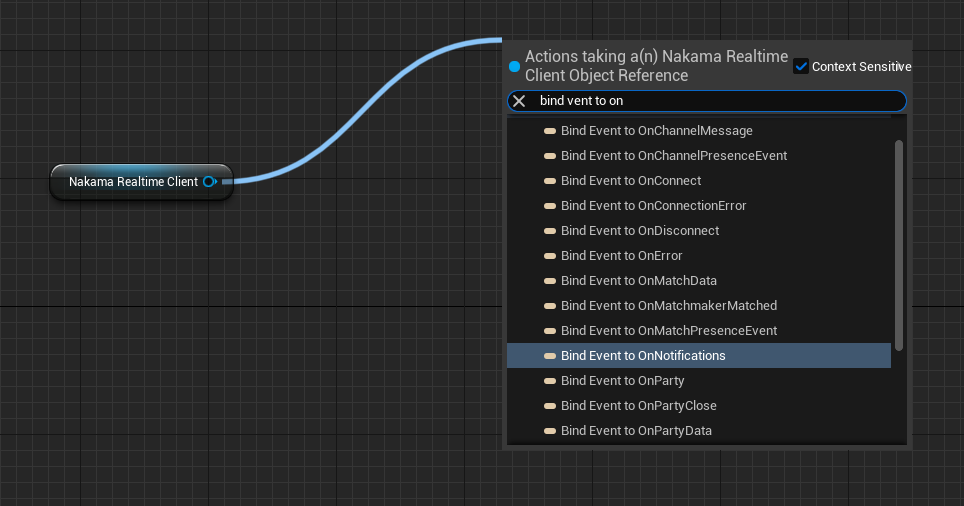
Task: Click the delegate icon beside OnMatchData
Action: pyautogui.click(x=549, y=281)
